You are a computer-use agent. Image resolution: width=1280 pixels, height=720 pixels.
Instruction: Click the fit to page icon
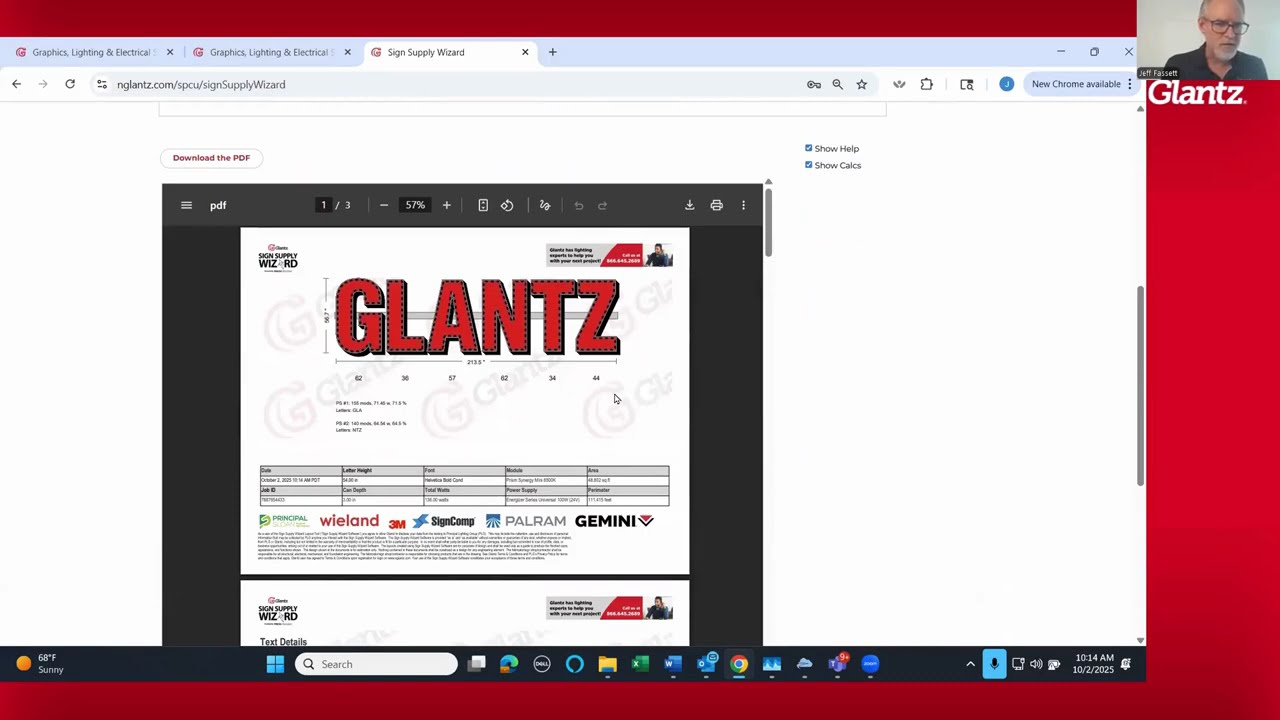tap(483, 205)
